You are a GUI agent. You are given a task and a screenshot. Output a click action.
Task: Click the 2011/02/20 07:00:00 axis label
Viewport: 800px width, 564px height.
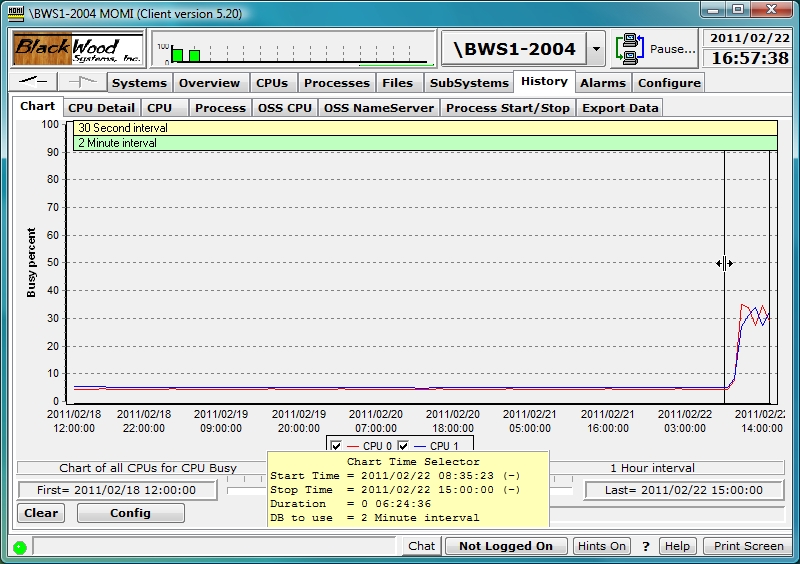(x=376, y=421)
